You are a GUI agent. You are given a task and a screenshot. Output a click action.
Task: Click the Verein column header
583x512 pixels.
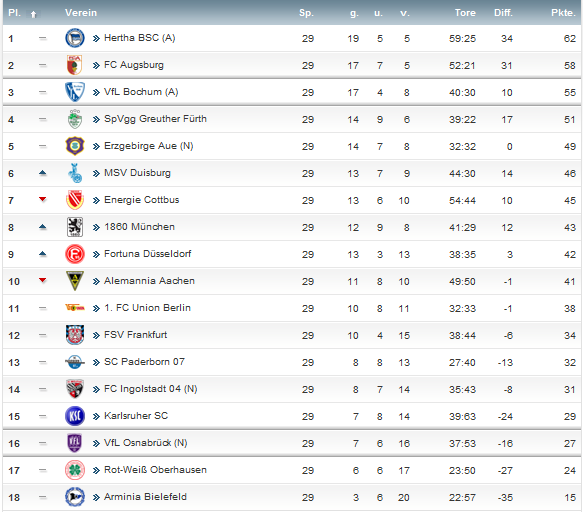(x=81, y=13)
